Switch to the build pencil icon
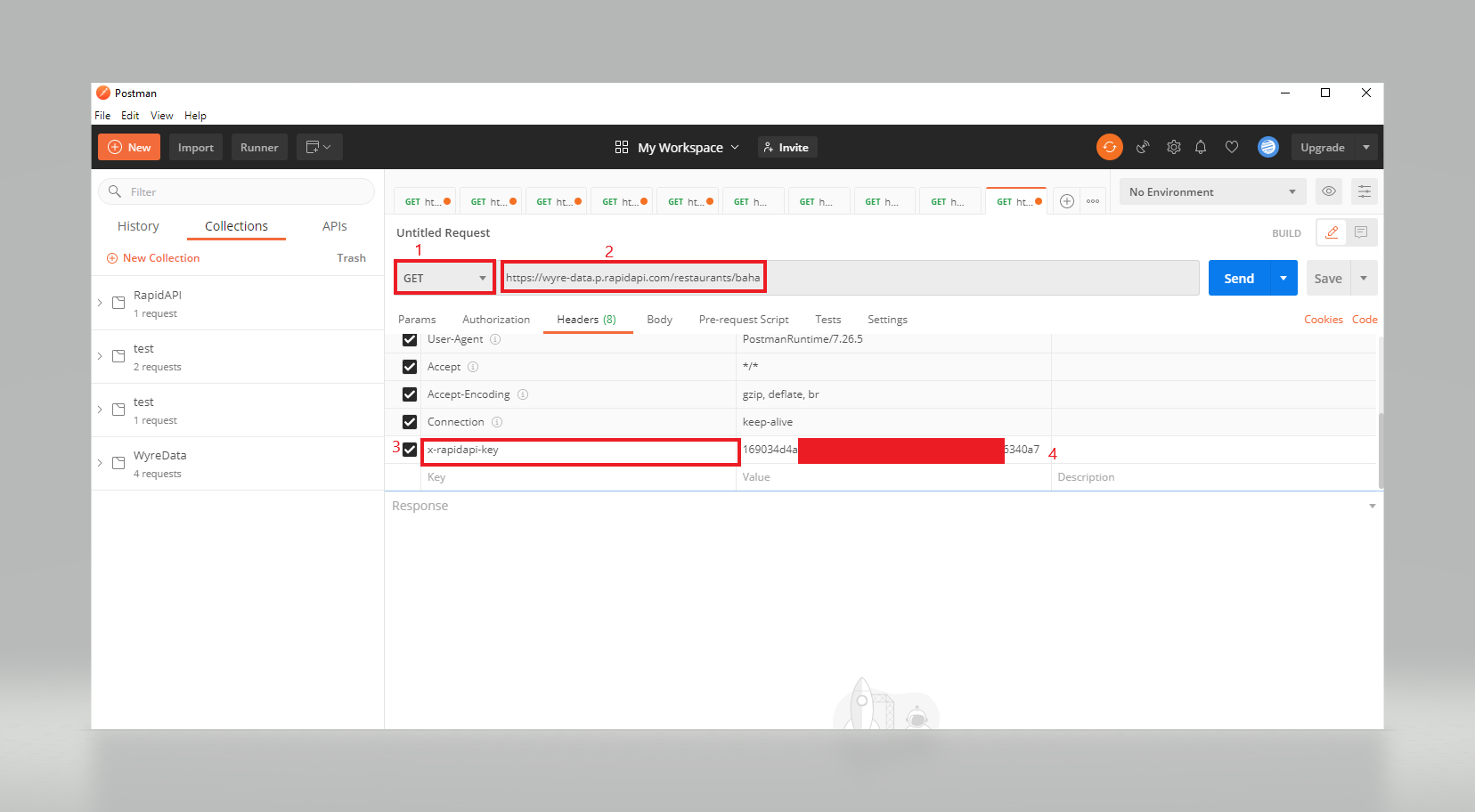 [x=1332, y=232]
